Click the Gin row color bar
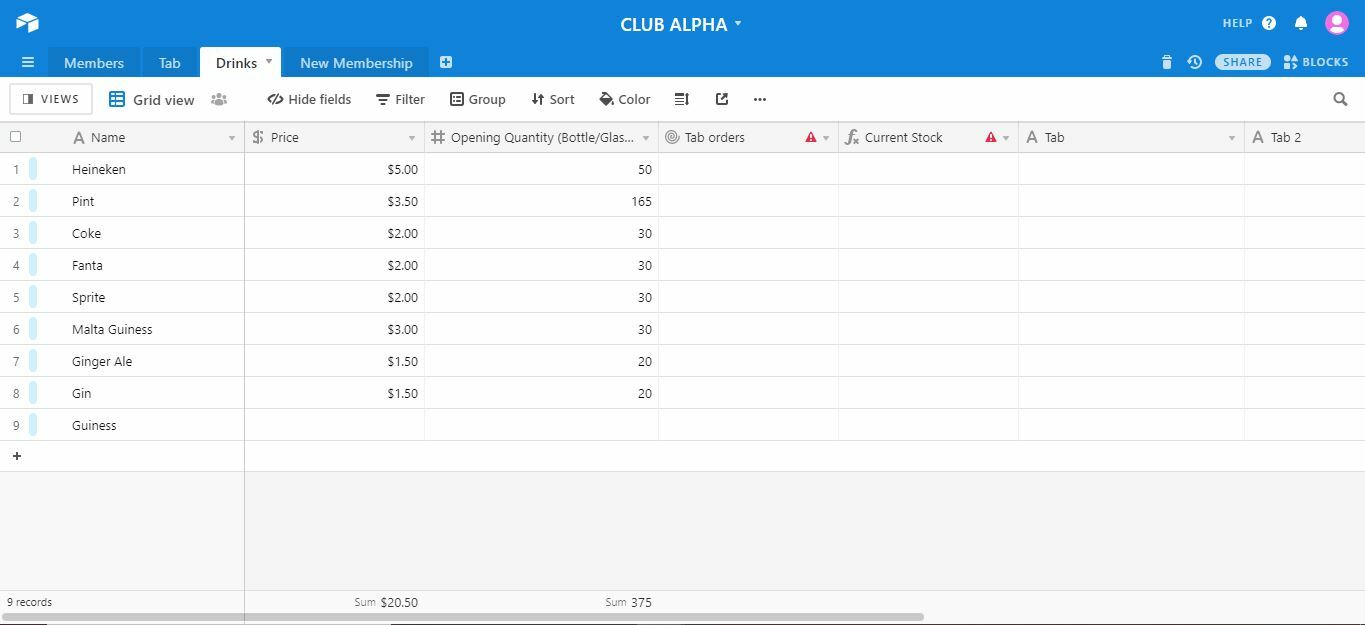Image resolution: width=1365 pixels, height=625 pixels. 33,393
